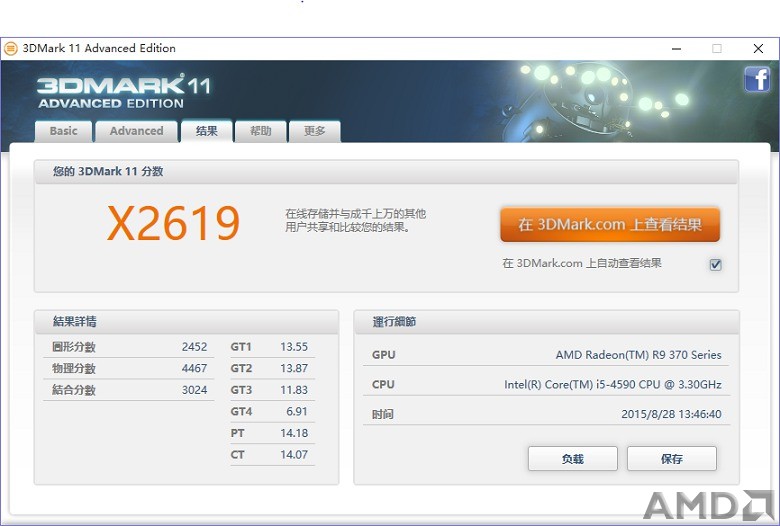
Task: Click the GT1 value 13.55
Action: 294,347
